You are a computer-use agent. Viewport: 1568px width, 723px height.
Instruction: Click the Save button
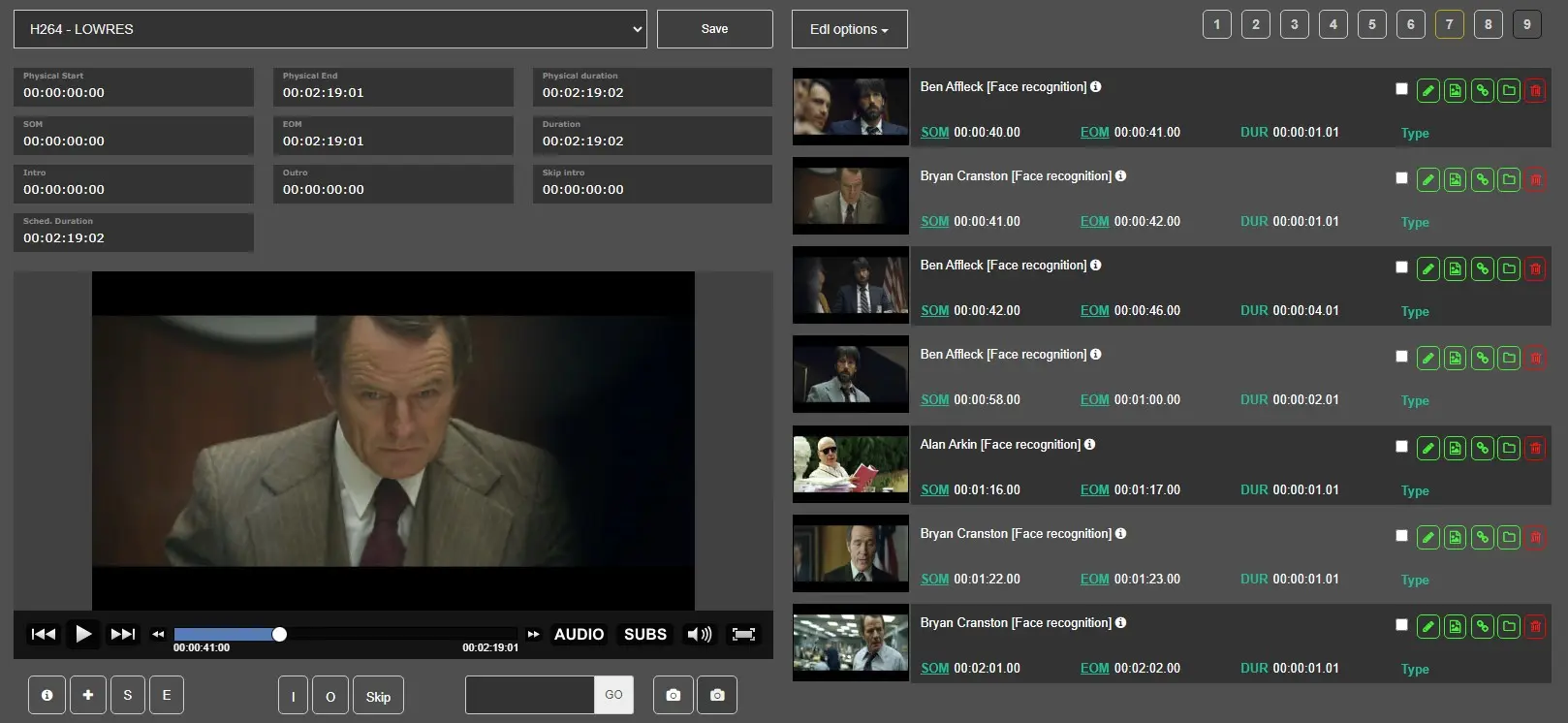[x=714, y=29]
